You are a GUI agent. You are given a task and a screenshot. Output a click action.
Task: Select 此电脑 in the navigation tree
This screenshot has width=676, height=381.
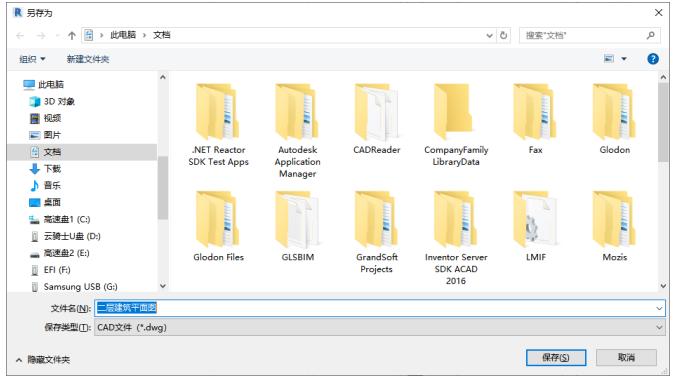coord(44,84)
